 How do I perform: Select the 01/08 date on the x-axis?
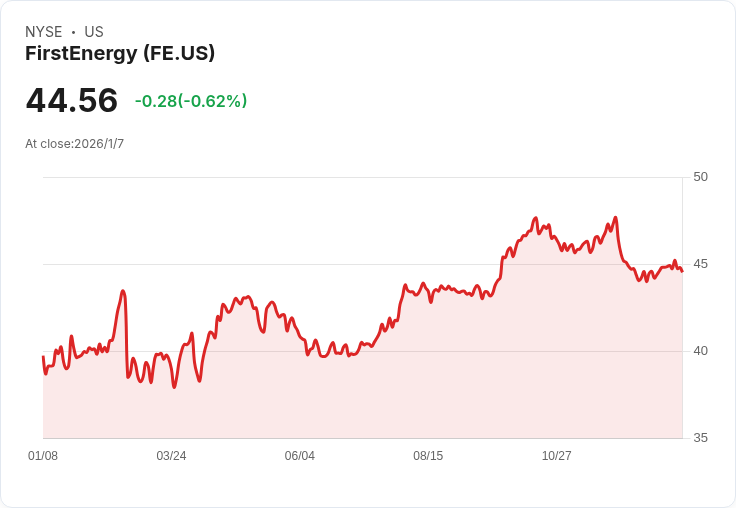click(x=43, y=456)
